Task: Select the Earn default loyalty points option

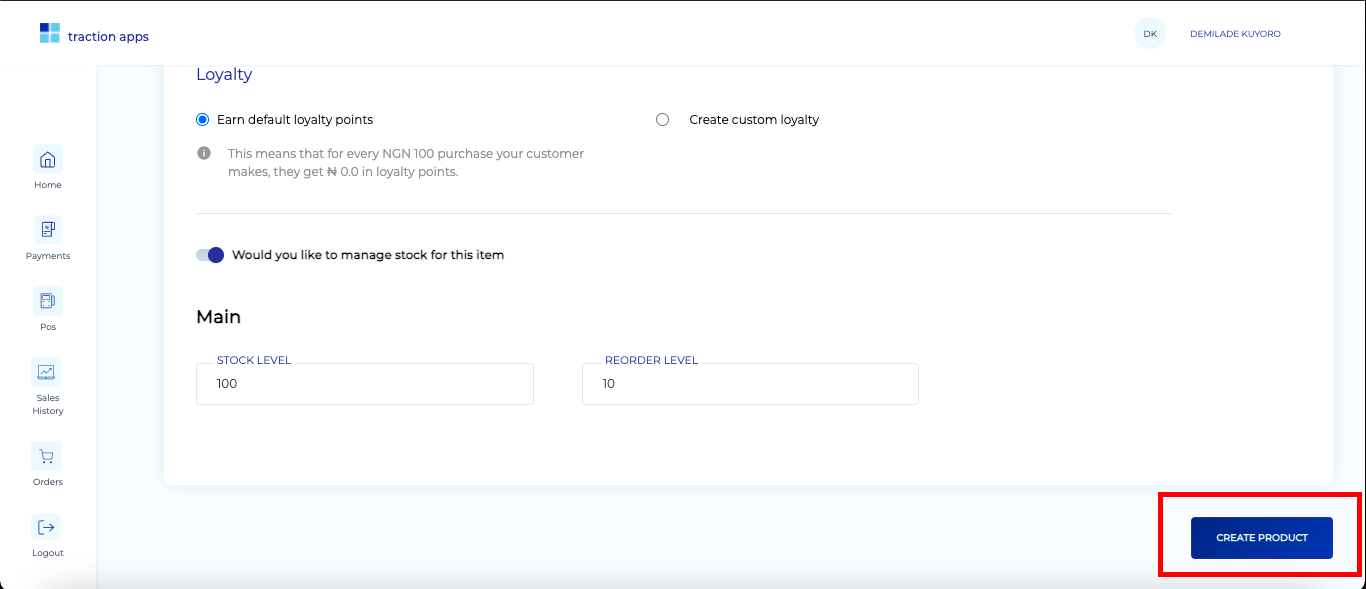Action: (201, 119)
